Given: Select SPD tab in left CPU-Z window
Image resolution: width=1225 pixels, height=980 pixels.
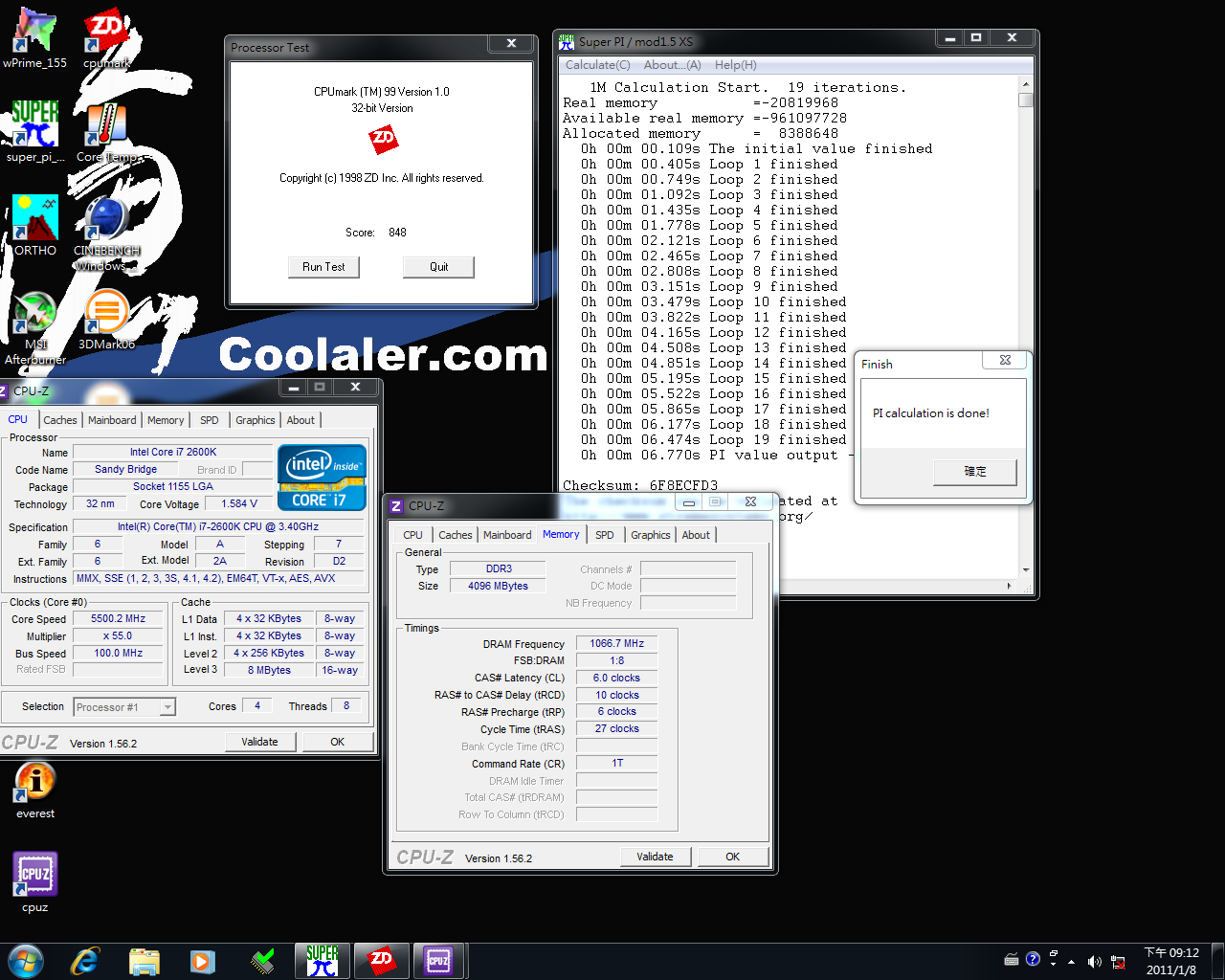Looking at the screenshot, I should 210,420.
